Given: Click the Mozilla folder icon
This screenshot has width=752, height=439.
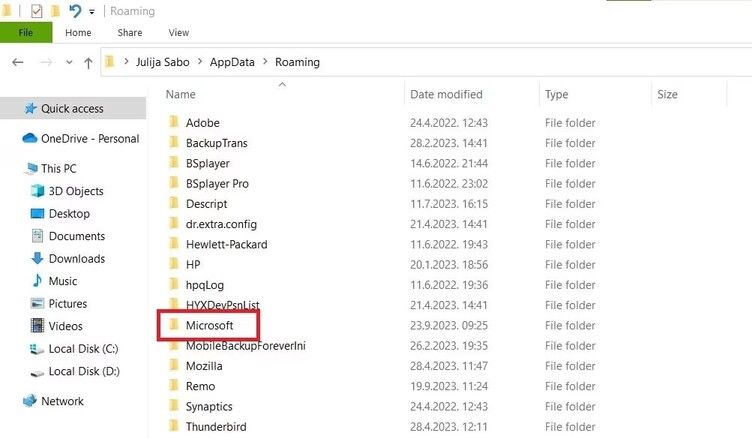Looking at the screenshot, I should [x=174, y=365].
